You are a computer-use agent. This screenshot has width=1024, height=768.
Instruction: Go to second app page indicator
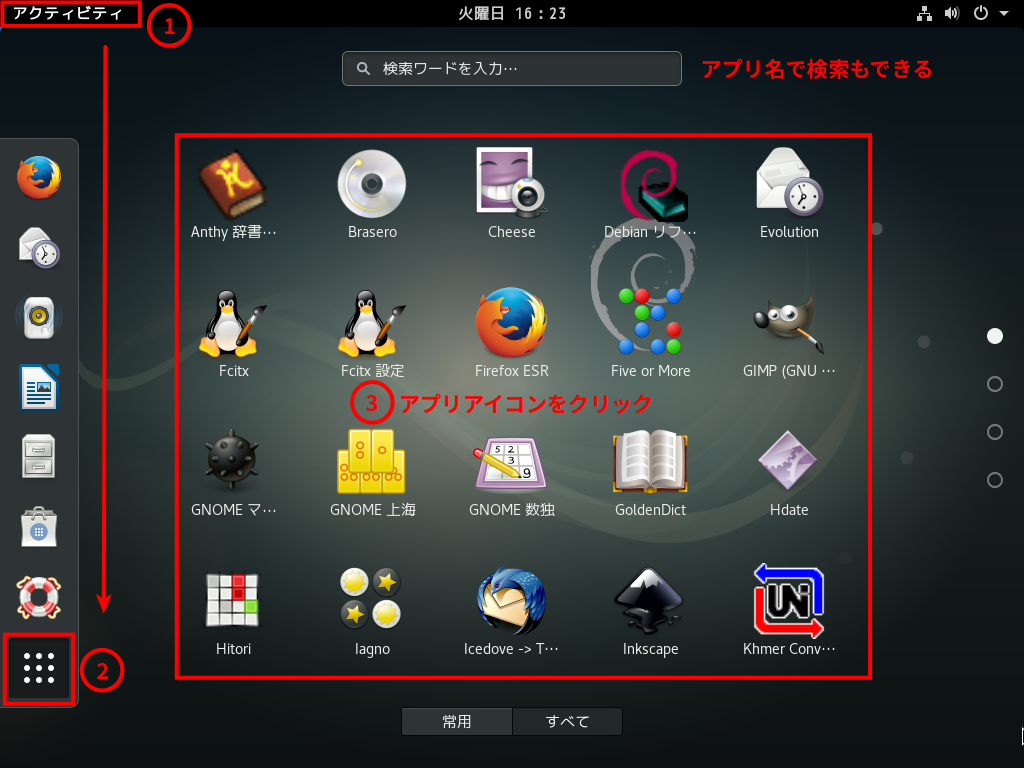(995, 384)
